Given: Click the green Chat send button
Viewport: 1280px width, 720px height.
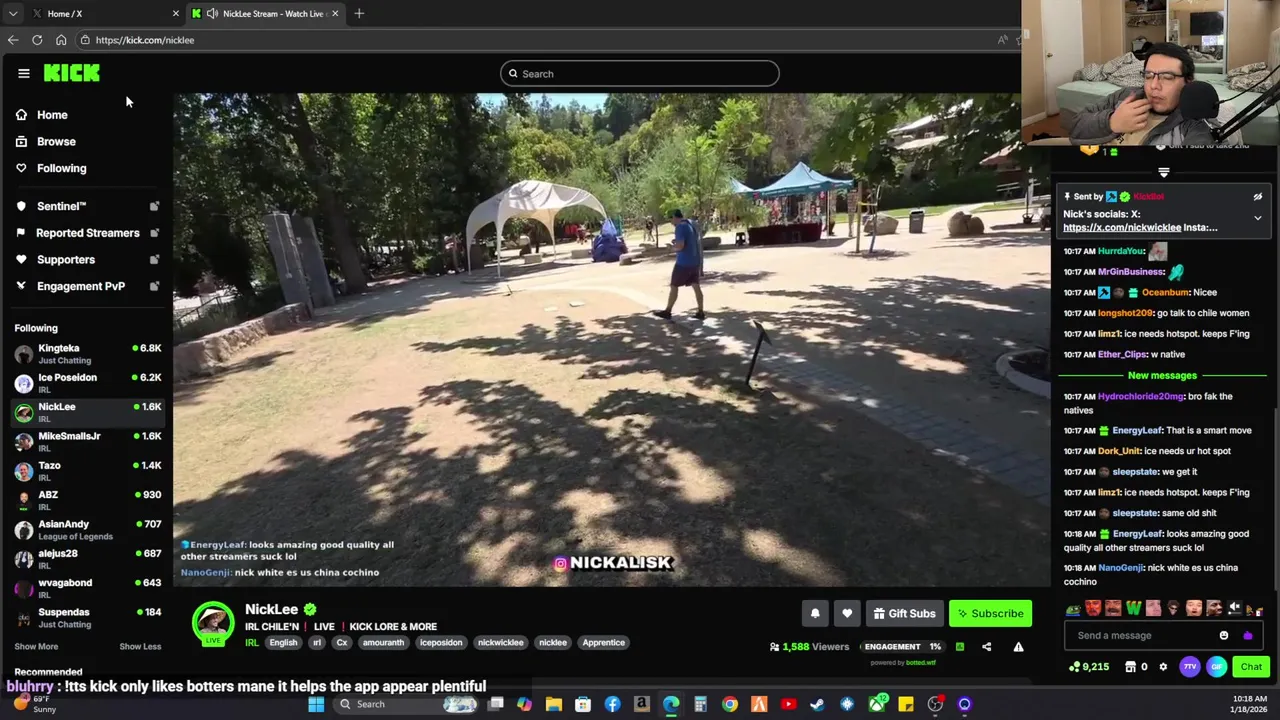Looking at the screenshot, I should (x=1251, y=667).
